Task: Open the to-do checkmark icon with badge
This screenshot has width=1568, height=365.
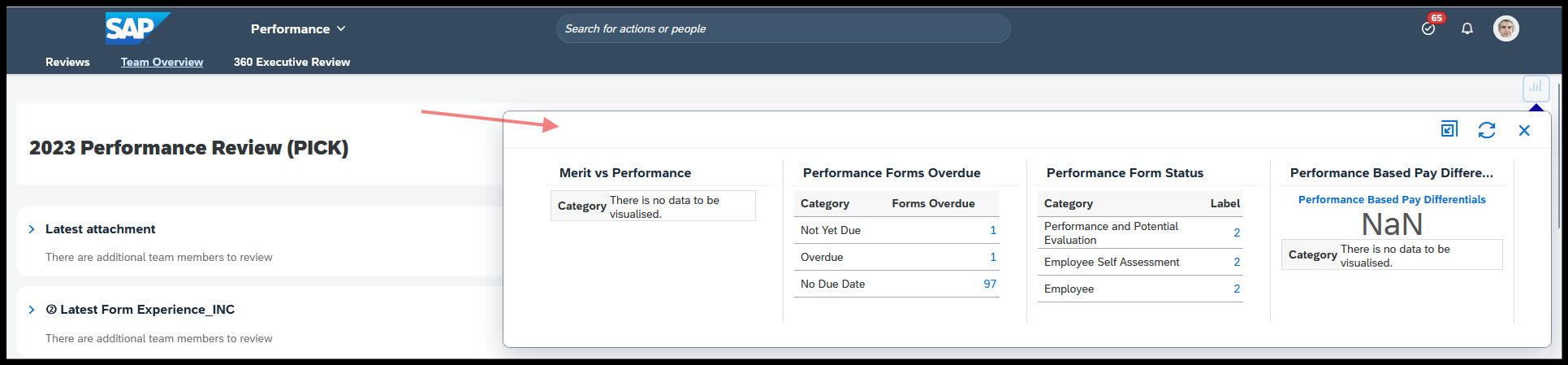Action: (1428, 28)
